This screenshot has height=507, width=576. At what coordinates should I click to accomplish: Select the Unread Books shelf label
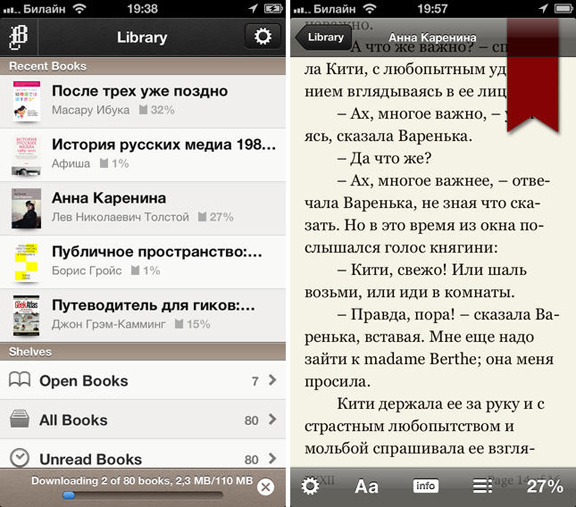(91, 459)
